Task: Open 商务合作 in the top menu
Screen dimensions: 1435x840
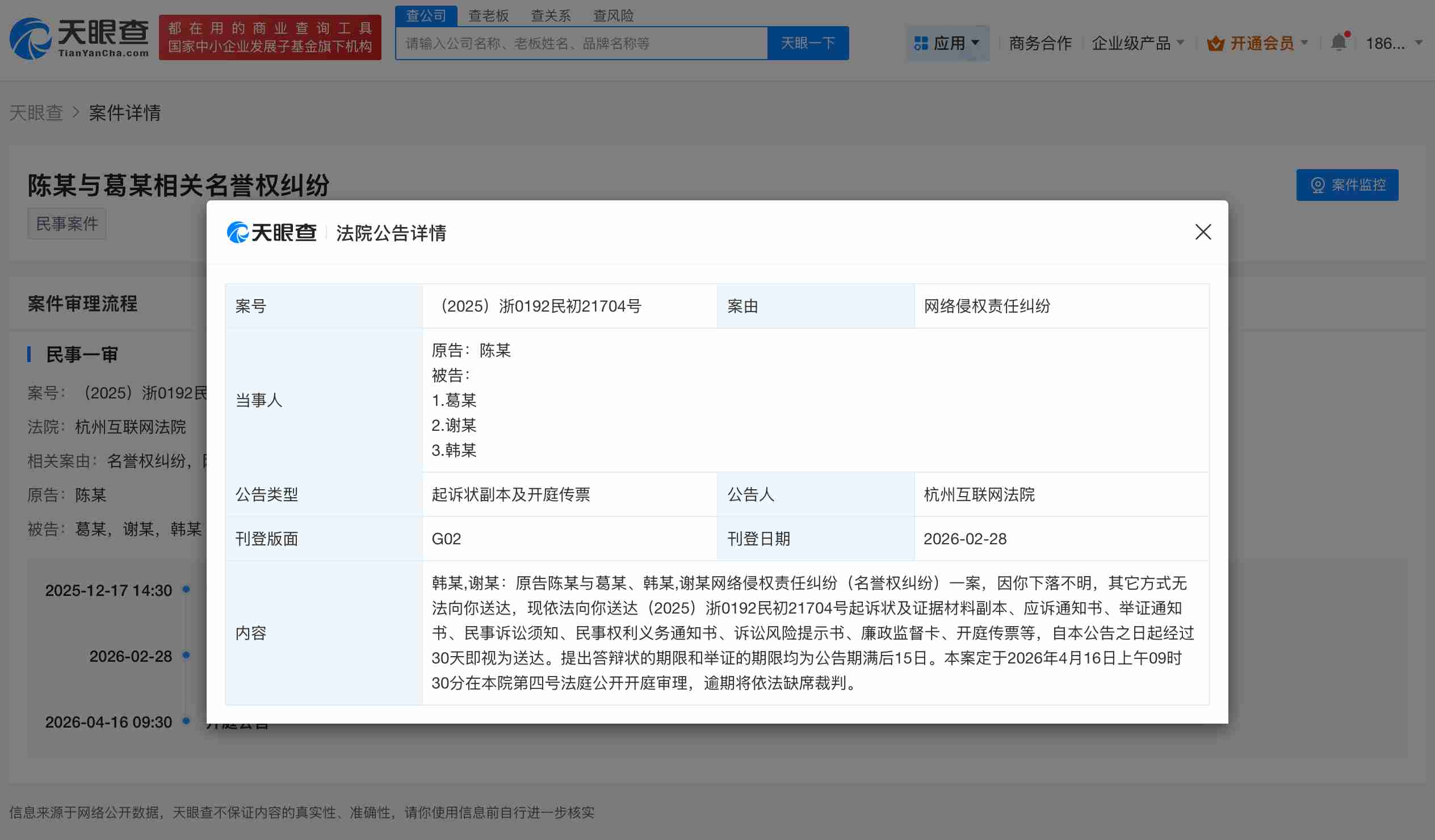Action: click(x=1040, y=43)
